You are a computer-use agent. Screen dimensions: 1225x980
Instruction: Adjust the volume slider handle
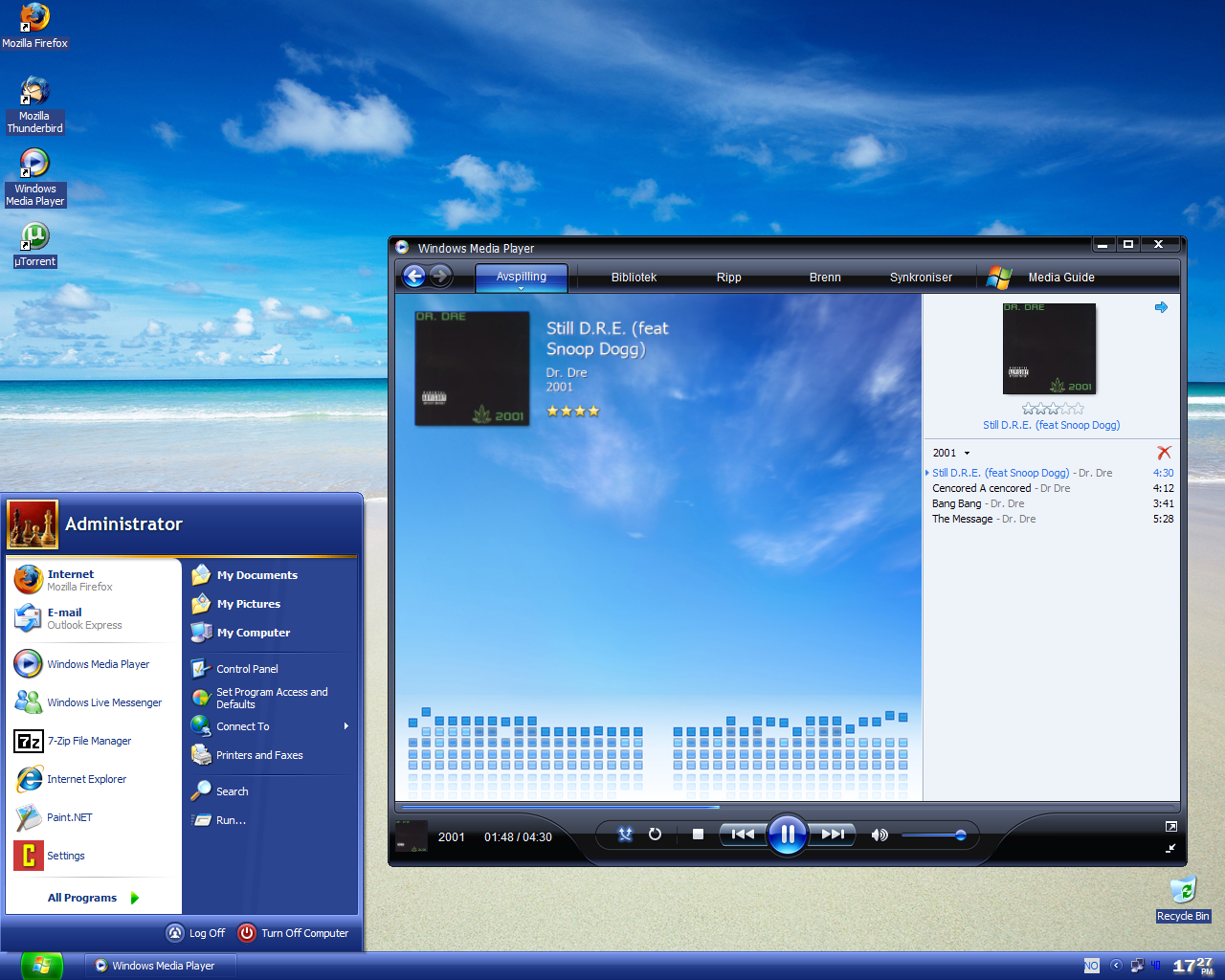click(x=961, y=835)
